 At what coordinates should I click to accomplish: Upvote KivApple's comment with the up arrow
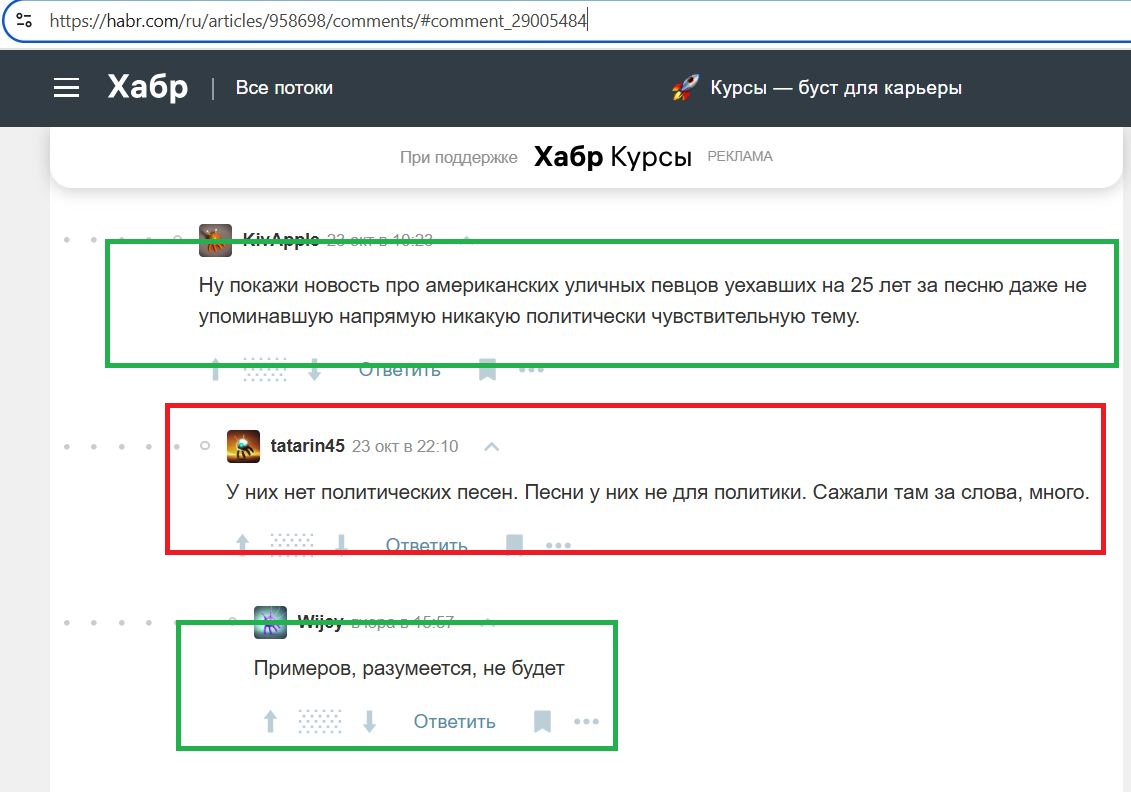214,369
